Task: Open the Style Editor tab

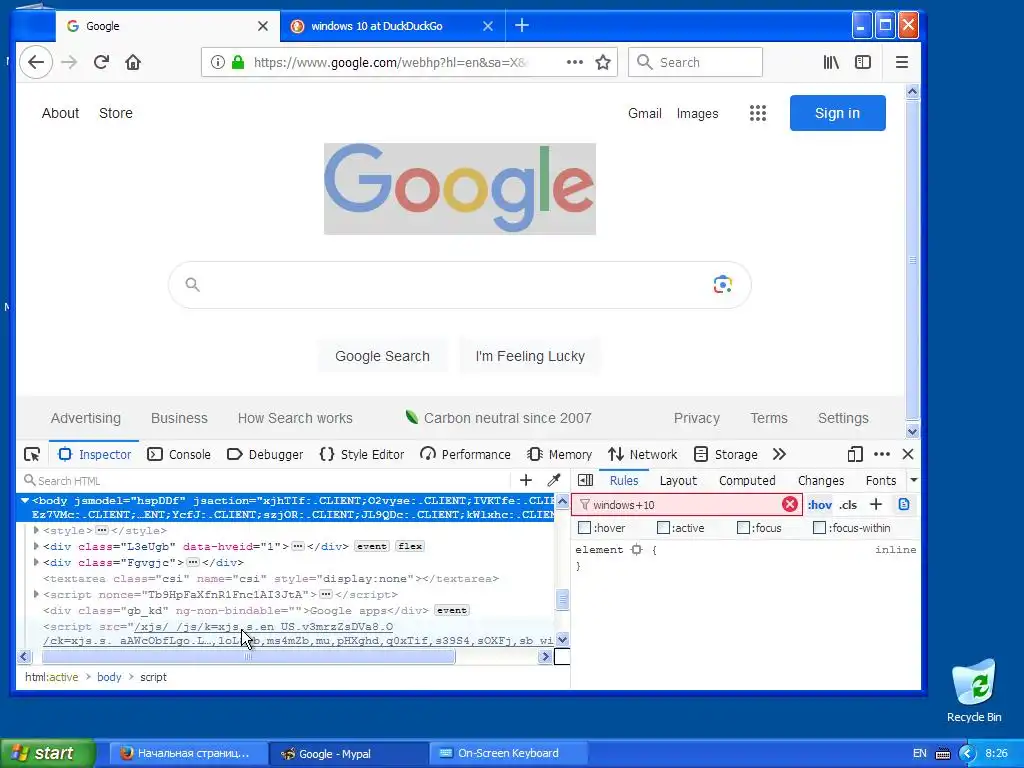Action: tap(362, 454)
